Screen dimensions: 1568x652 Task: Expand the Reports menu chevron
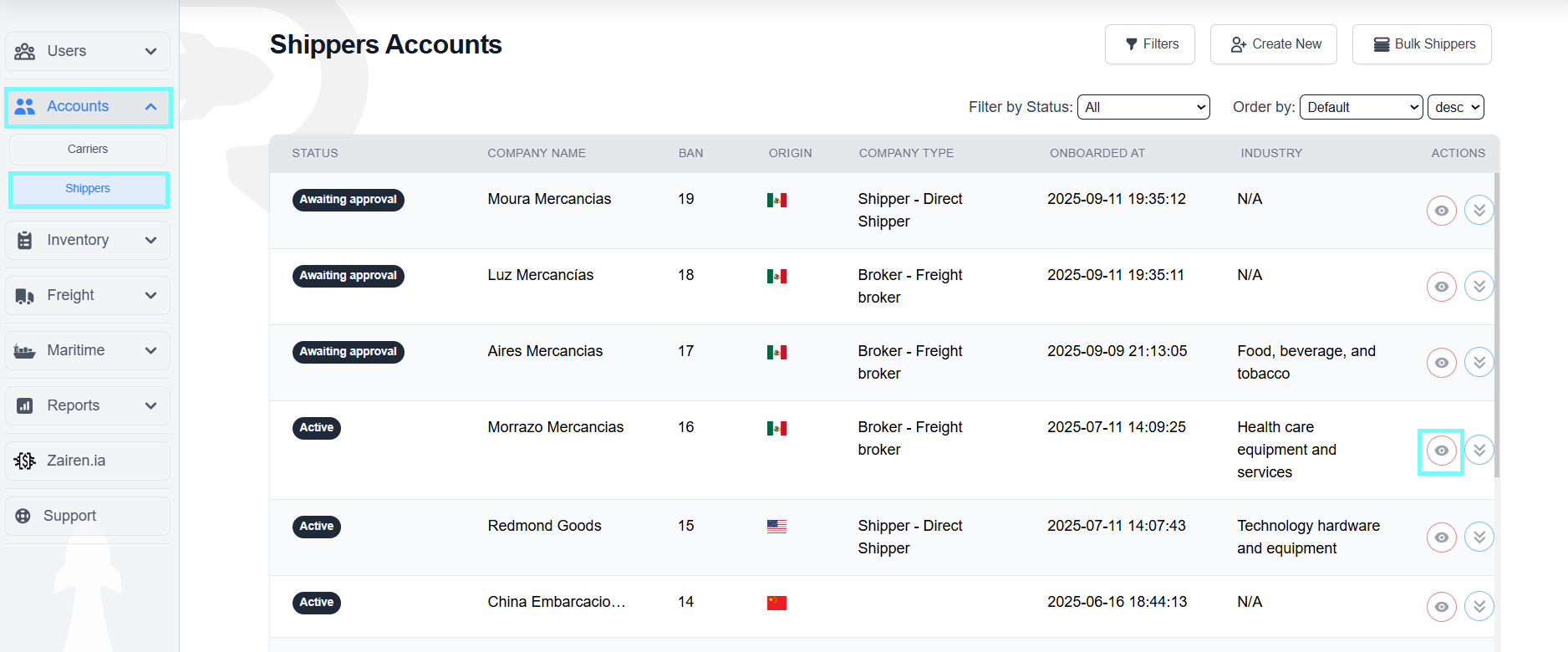151,406
